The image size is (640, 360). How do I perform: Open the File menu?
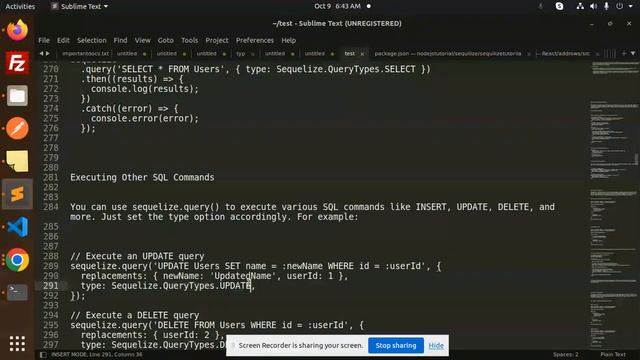(44, 40)
